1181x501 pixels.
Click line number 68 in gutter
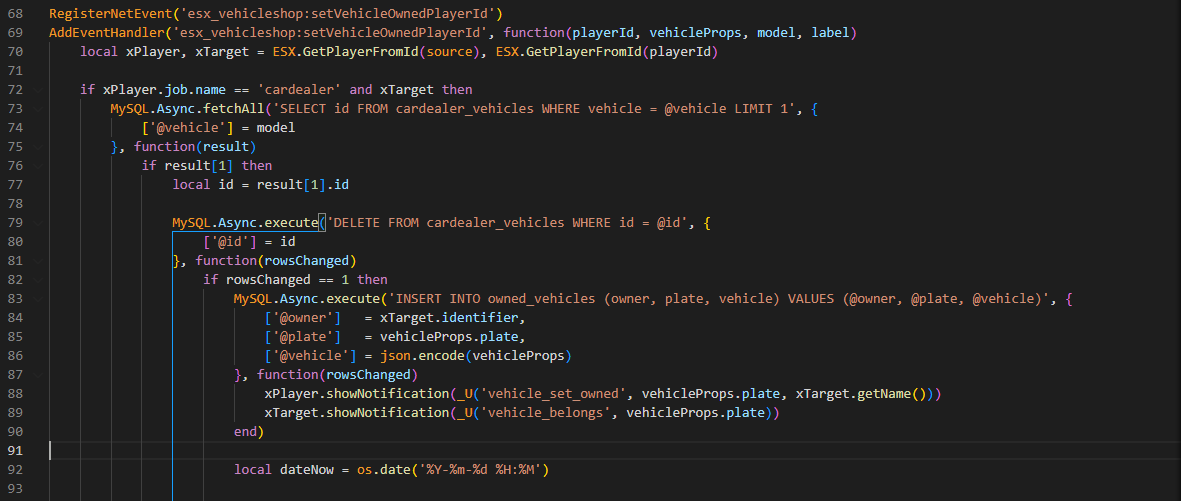coord(15,14)
